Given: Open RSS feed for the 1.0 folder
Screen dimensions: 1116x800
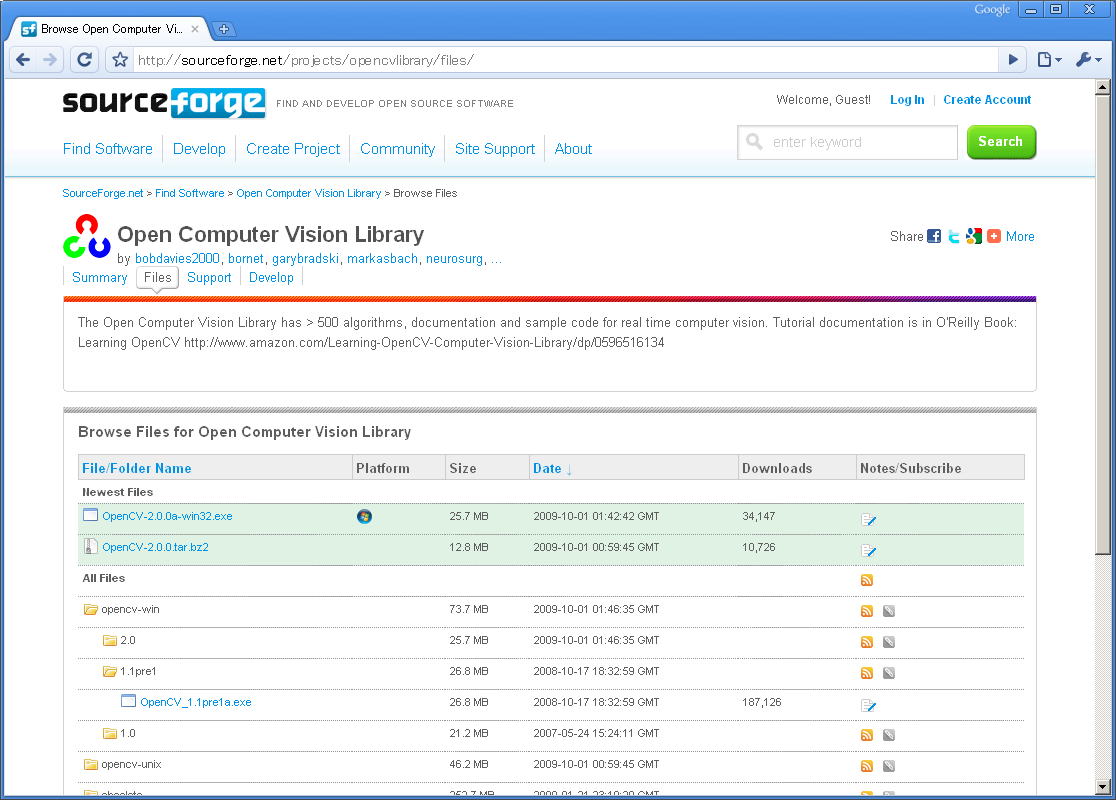Looking at the screenshot, I should (866, 735).
